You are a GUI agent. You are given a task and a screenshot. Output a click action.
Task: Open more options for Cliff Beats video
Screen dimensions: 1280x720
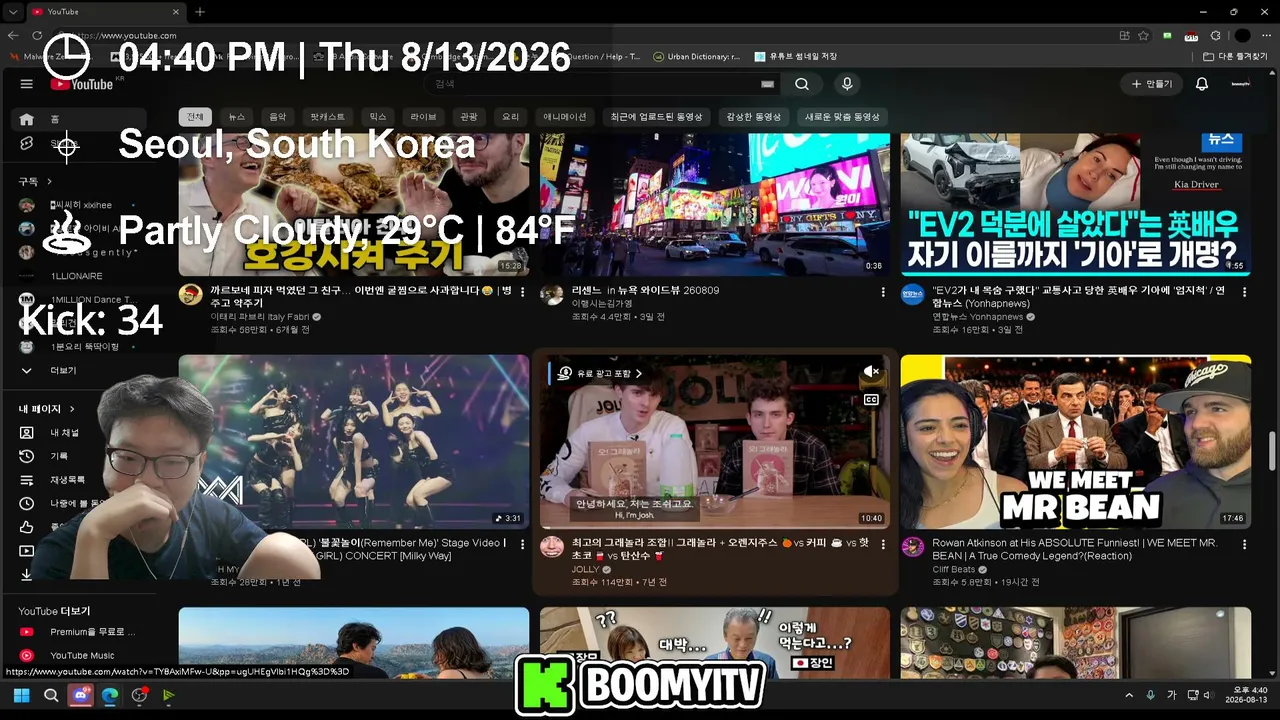coord(1244,545)
